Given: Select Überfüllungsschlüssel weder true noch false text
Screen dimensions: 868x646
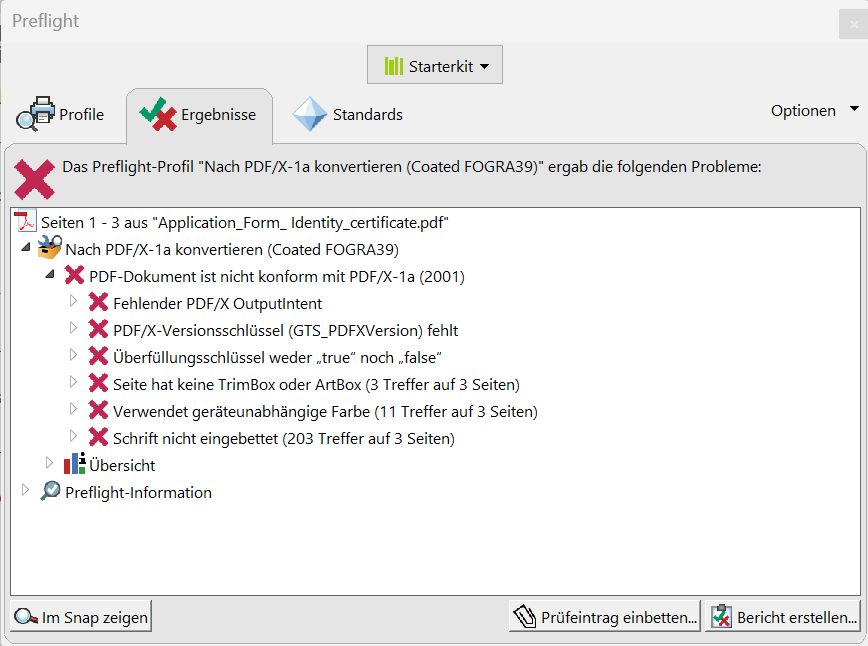Looking at the screenshot, I should coord(277,358).
